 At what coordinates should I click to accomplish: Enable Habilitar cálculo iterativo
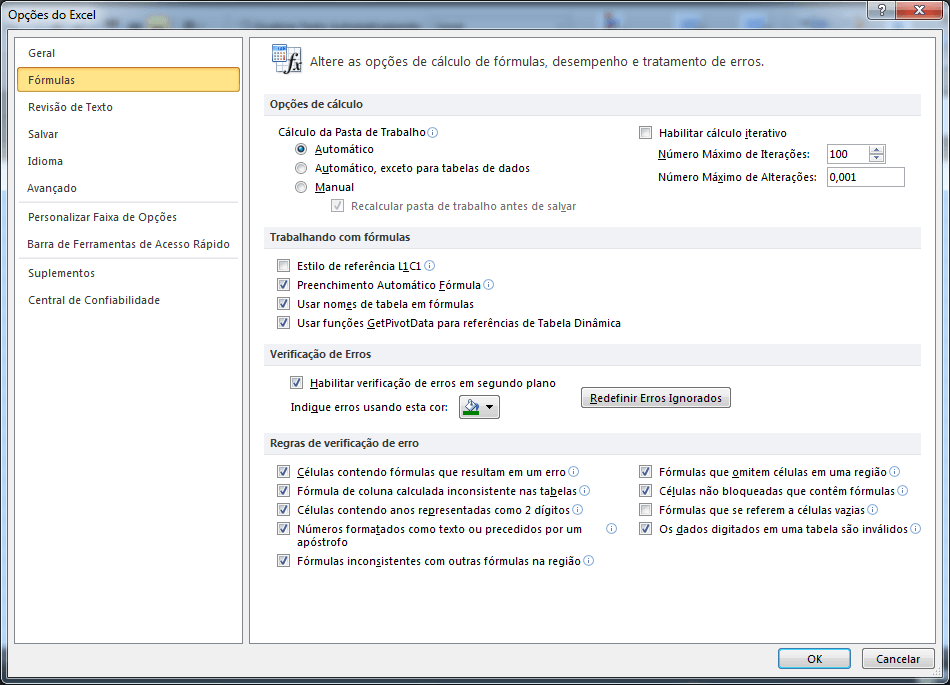coord(645,131)
